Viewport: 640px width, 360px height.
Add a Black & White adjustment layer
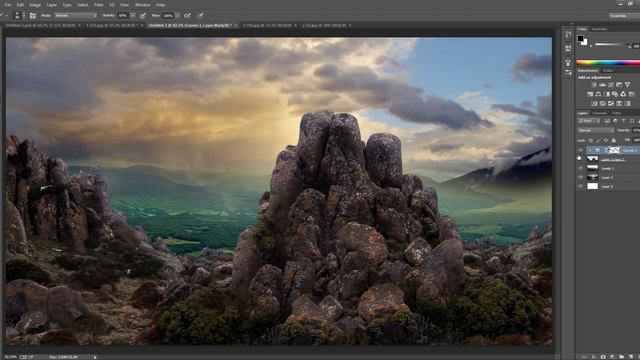click(607, 94)
